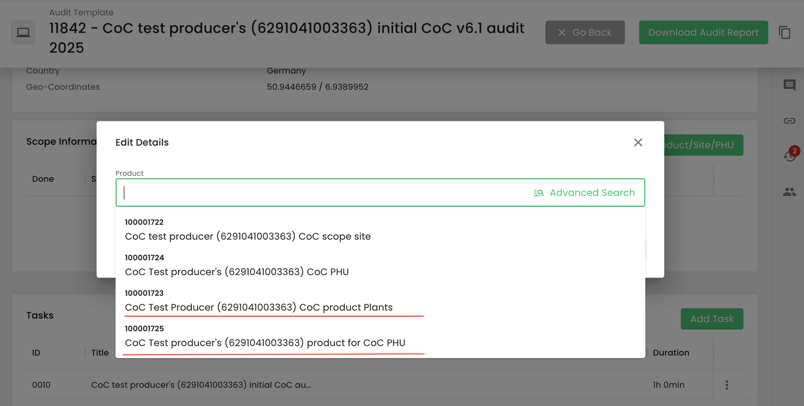
Task: Click the Duration column header in Tasks
Action: pos(670,353)
